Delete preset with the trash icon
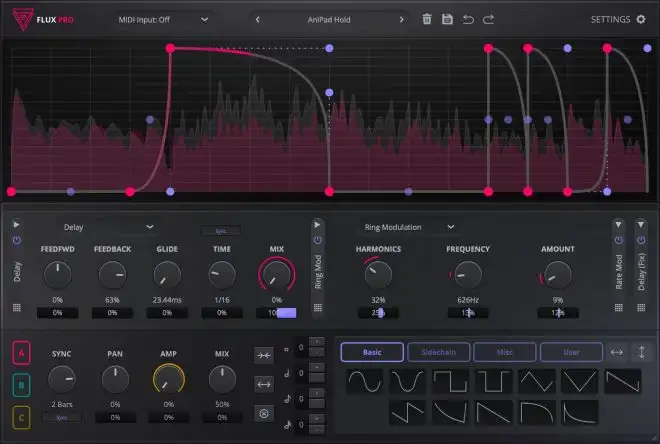This screenshot has height=444, width=660. (x=427, y=19)
